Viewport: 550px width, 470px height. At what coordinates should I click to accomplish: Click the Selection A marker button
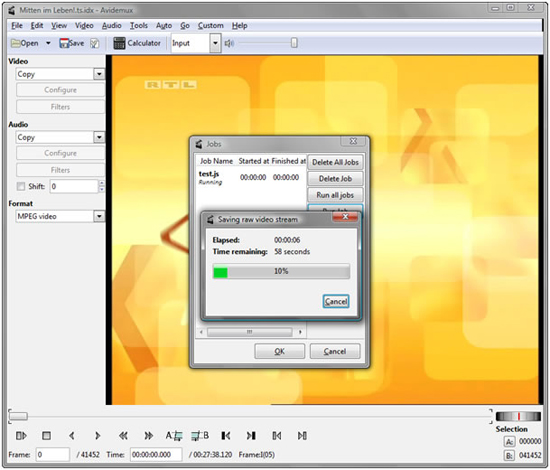coord(509,441)
